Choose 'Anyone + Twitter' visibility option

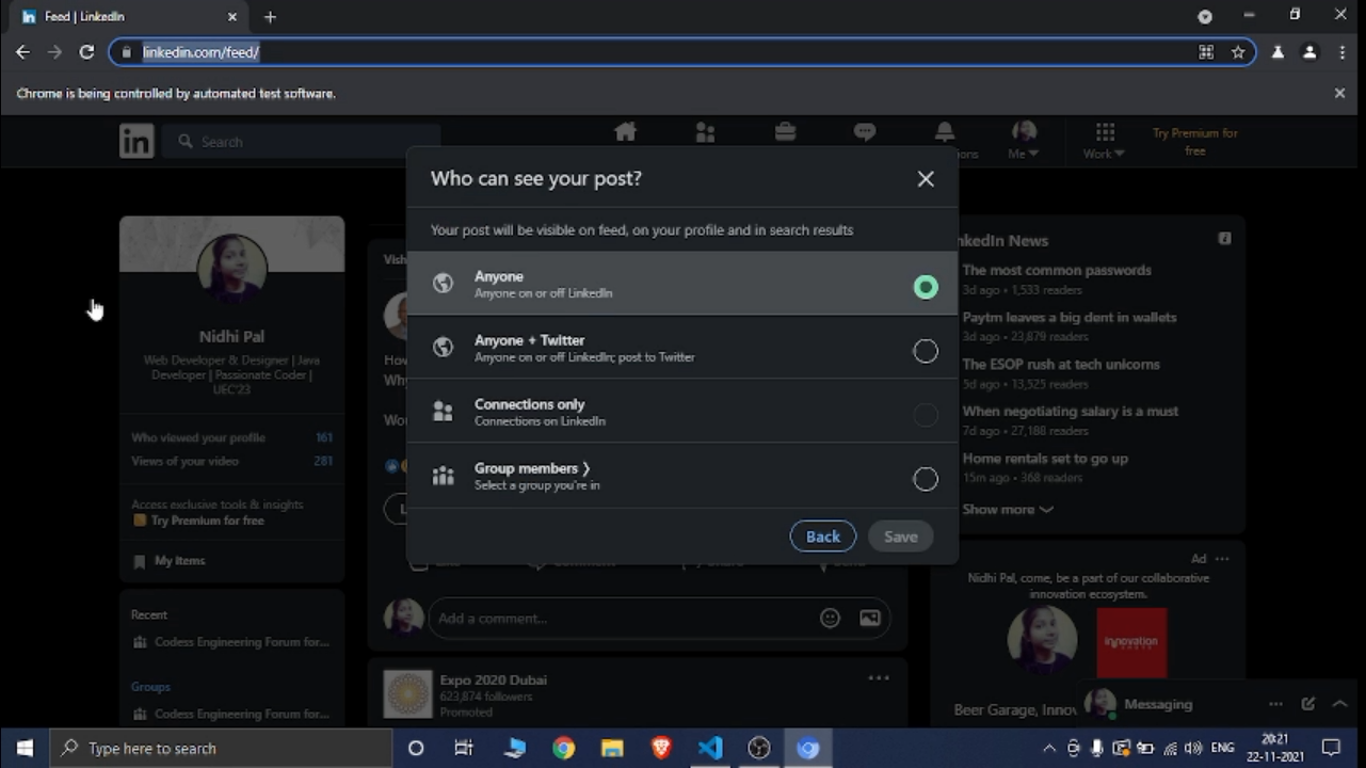925,351
